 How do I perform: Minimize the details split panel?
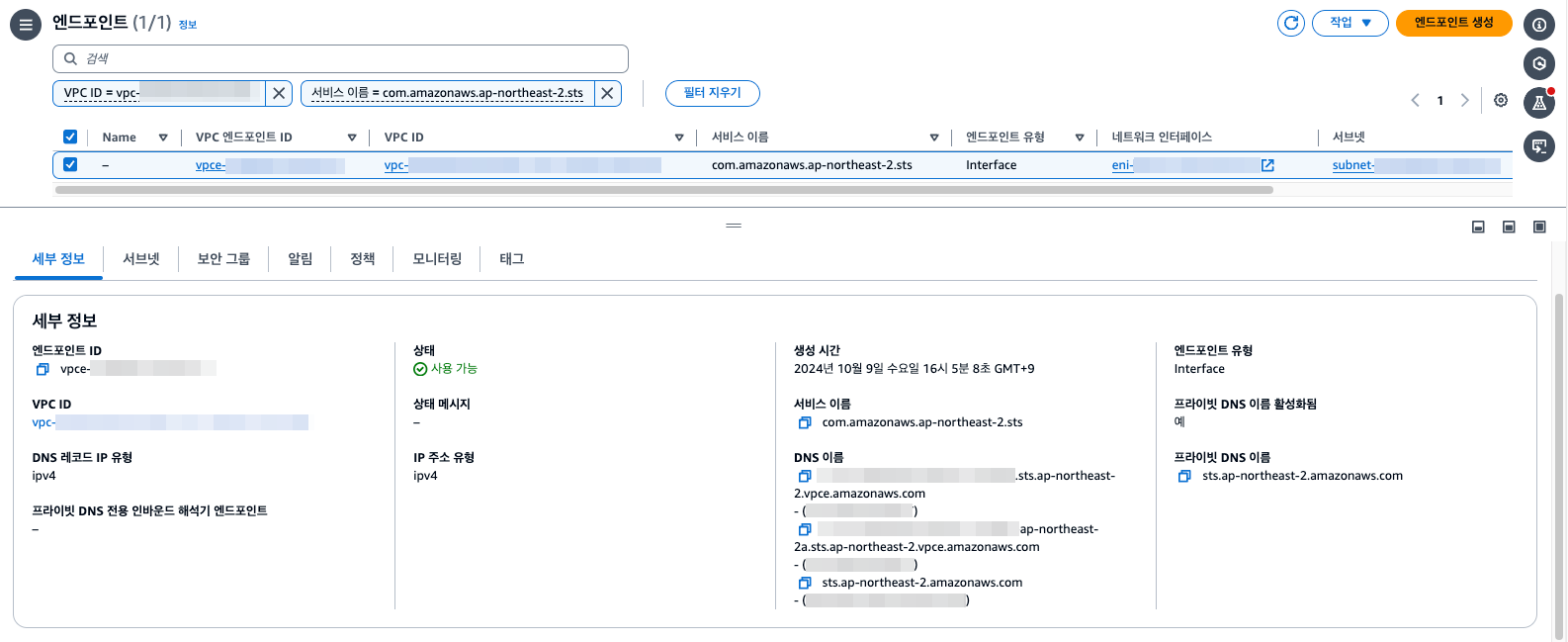tap(1478, 227)
